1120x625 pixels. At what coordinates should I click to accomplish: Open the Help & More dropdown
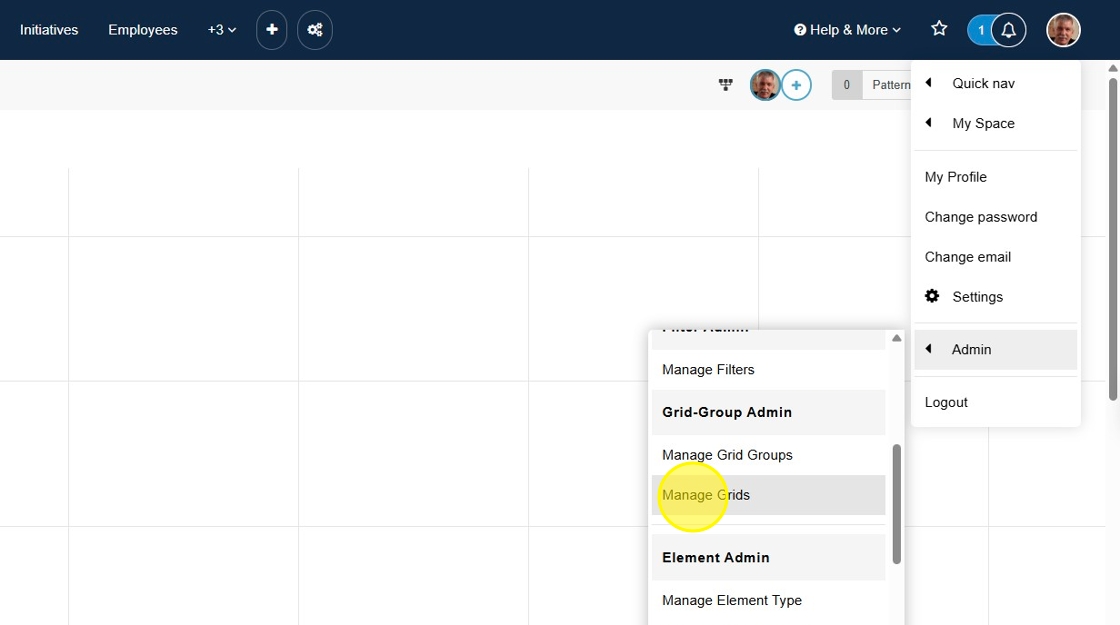[847, 30]
